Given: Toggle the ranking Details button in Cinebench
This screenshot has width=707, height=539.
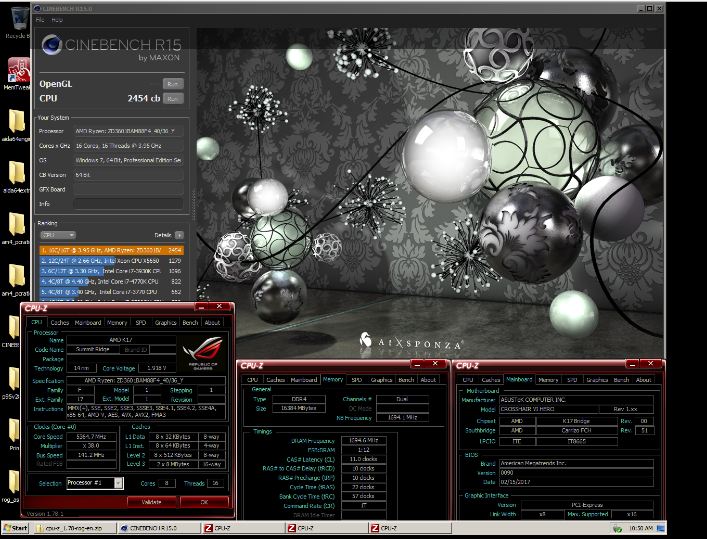Looking at the screenshot, I should pyautogui.click(x=179, y=235).
